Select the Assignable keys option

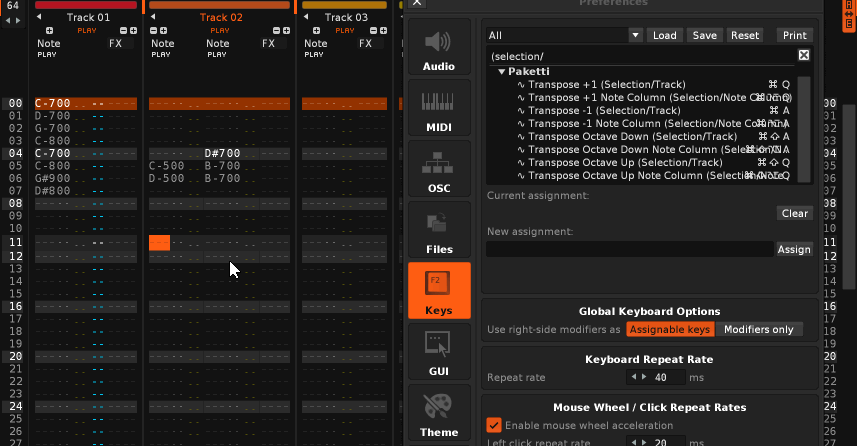pyautogui.click(x=670, y=329)
